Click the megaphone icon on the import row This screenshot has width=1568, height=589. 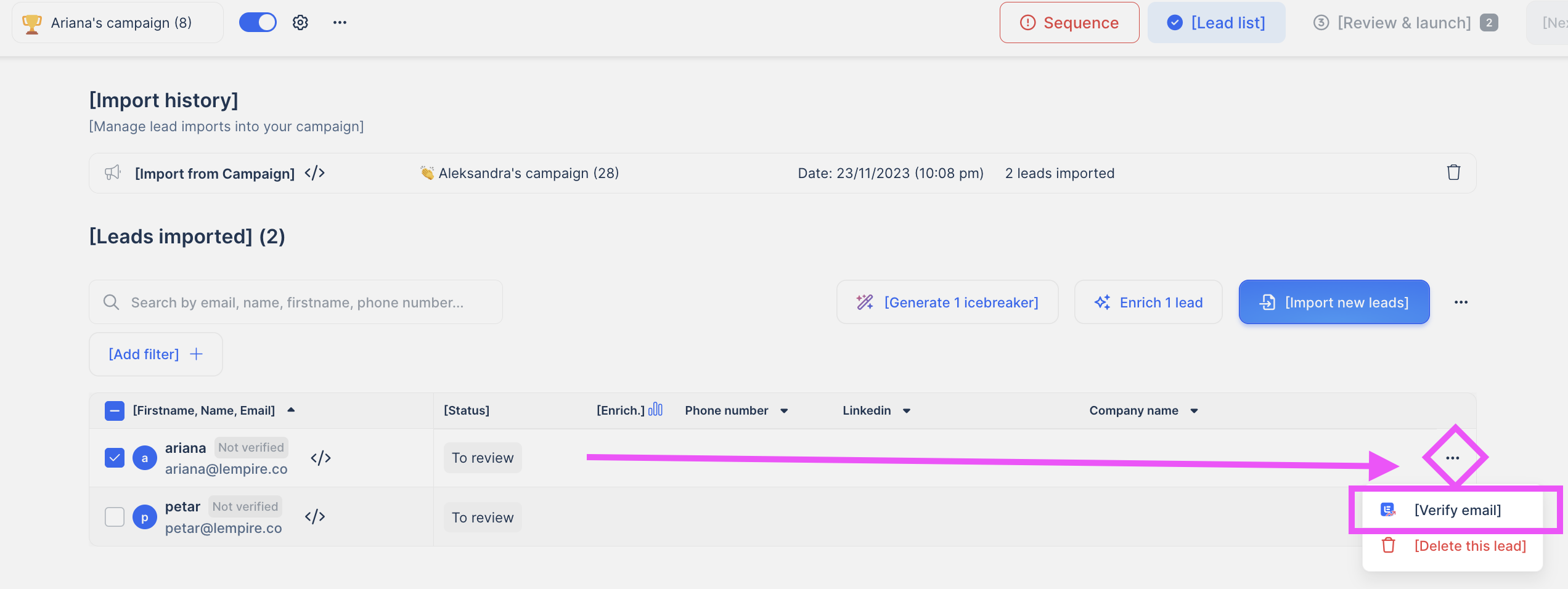(x=112, y=173)
